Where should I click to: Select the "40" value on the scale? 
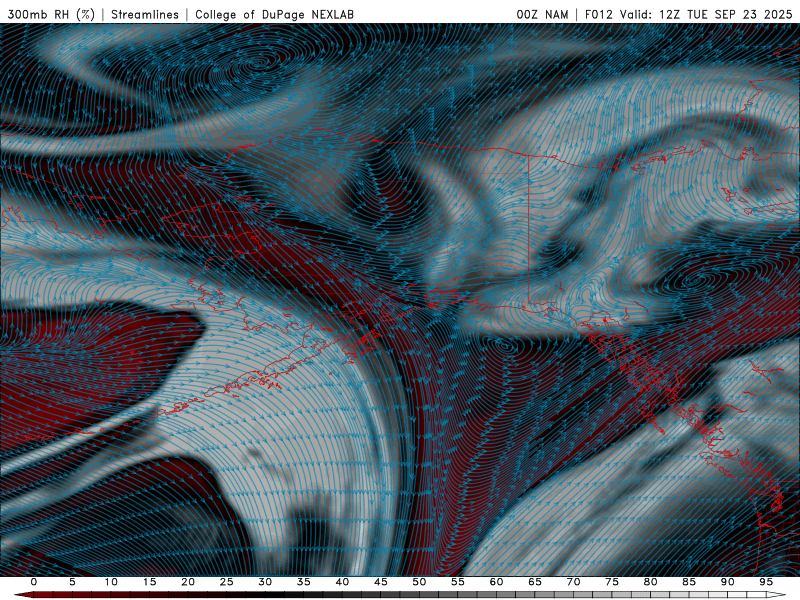click(x=342, y=582)
